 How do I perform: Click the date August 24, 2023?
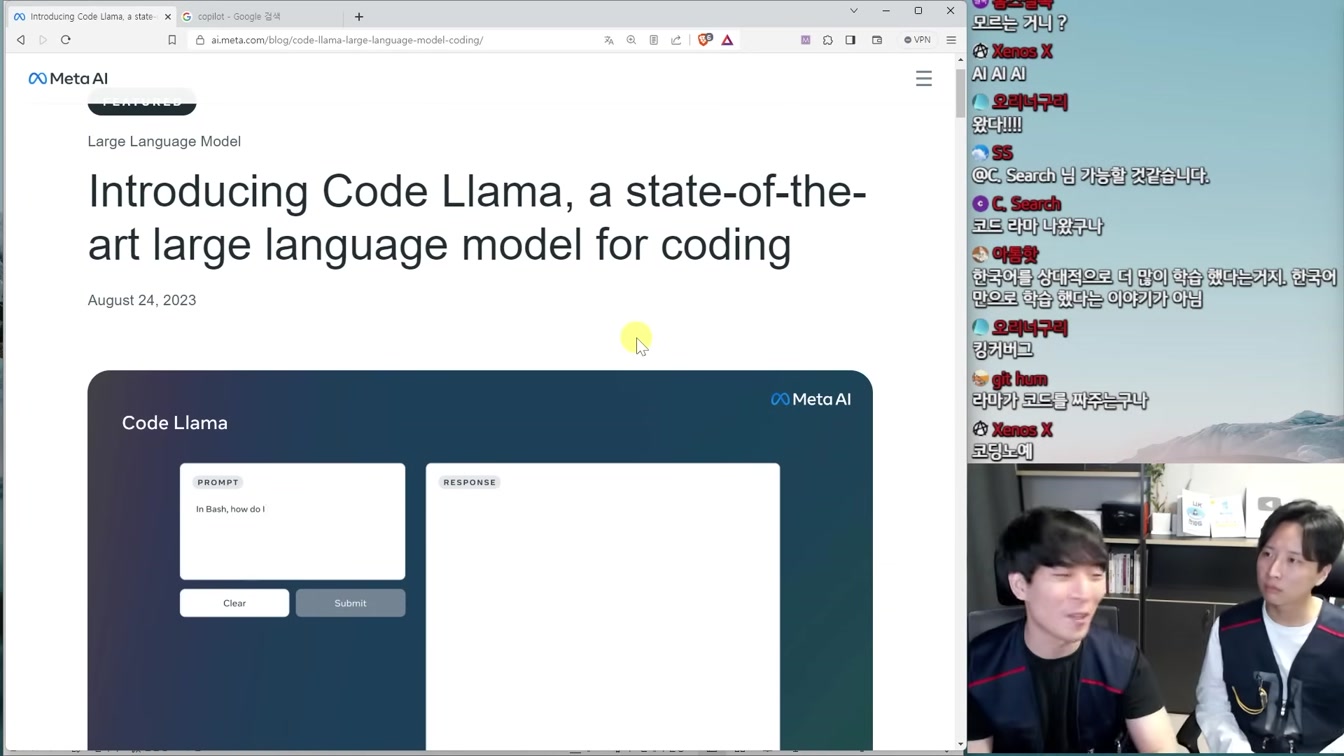pos(142,300)
